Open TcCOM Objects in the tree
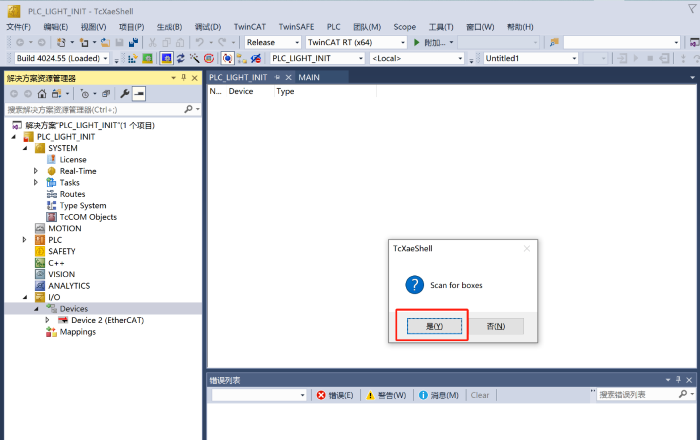Image resolution: width=700 pixels, height=440 pixels. coord(87,217)
